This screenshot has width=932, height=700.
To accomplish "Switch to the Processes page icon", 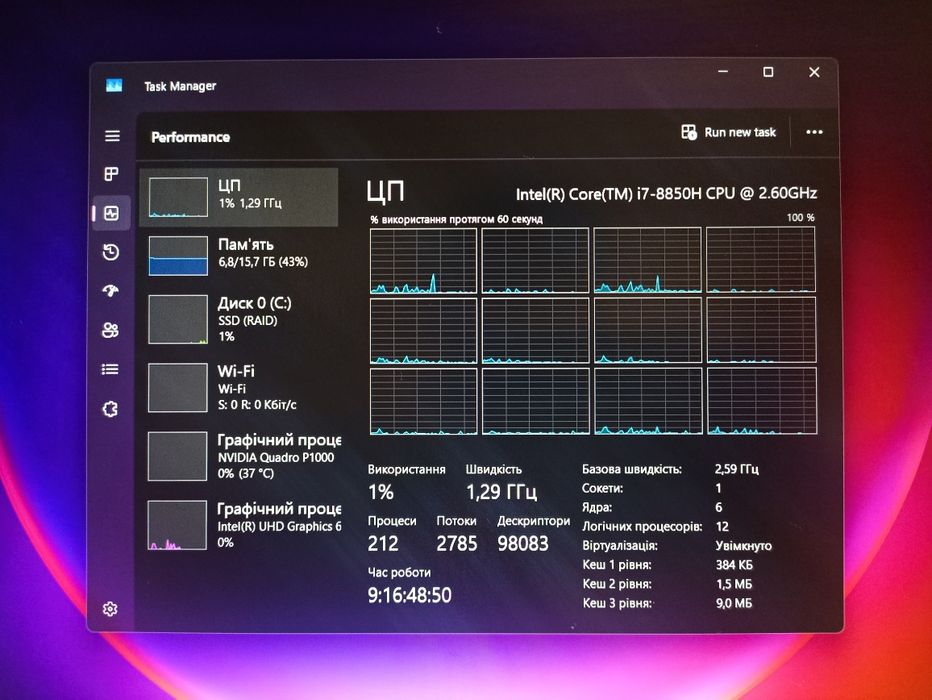I will (x=111, y=174).
